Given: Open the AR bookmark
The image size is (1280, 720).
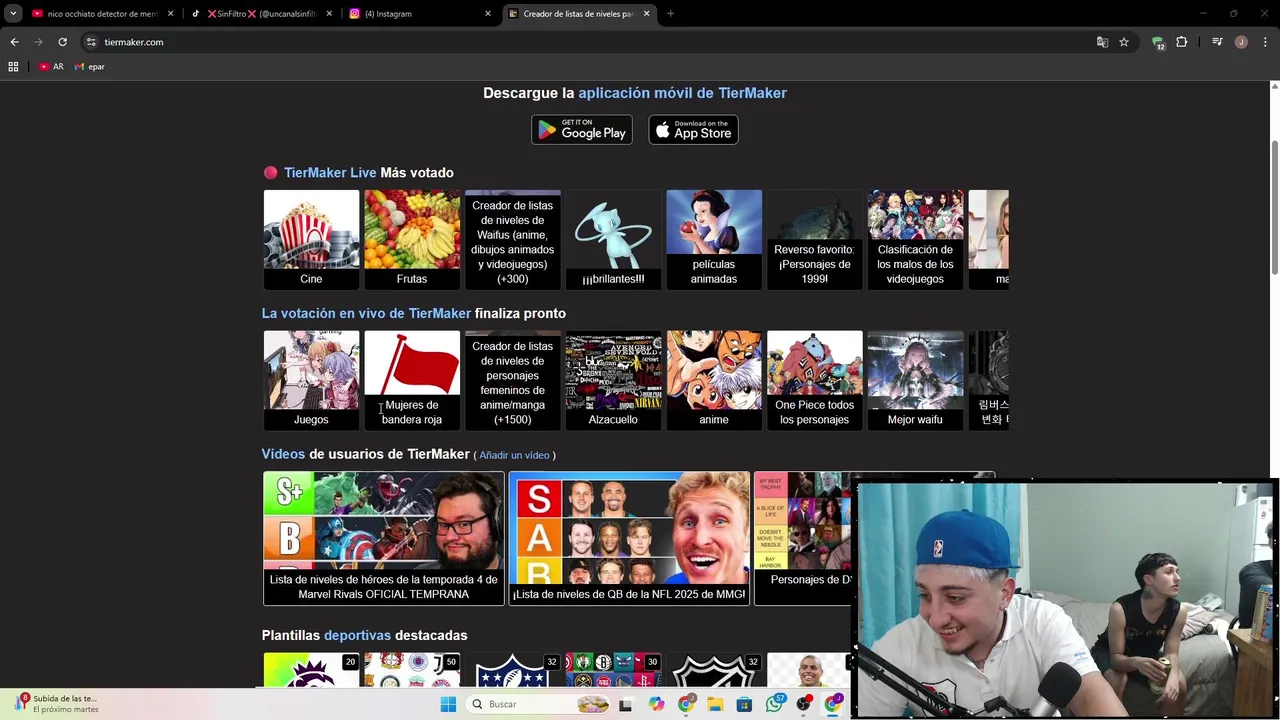Looking at the screenshot, I should [51, 67].
